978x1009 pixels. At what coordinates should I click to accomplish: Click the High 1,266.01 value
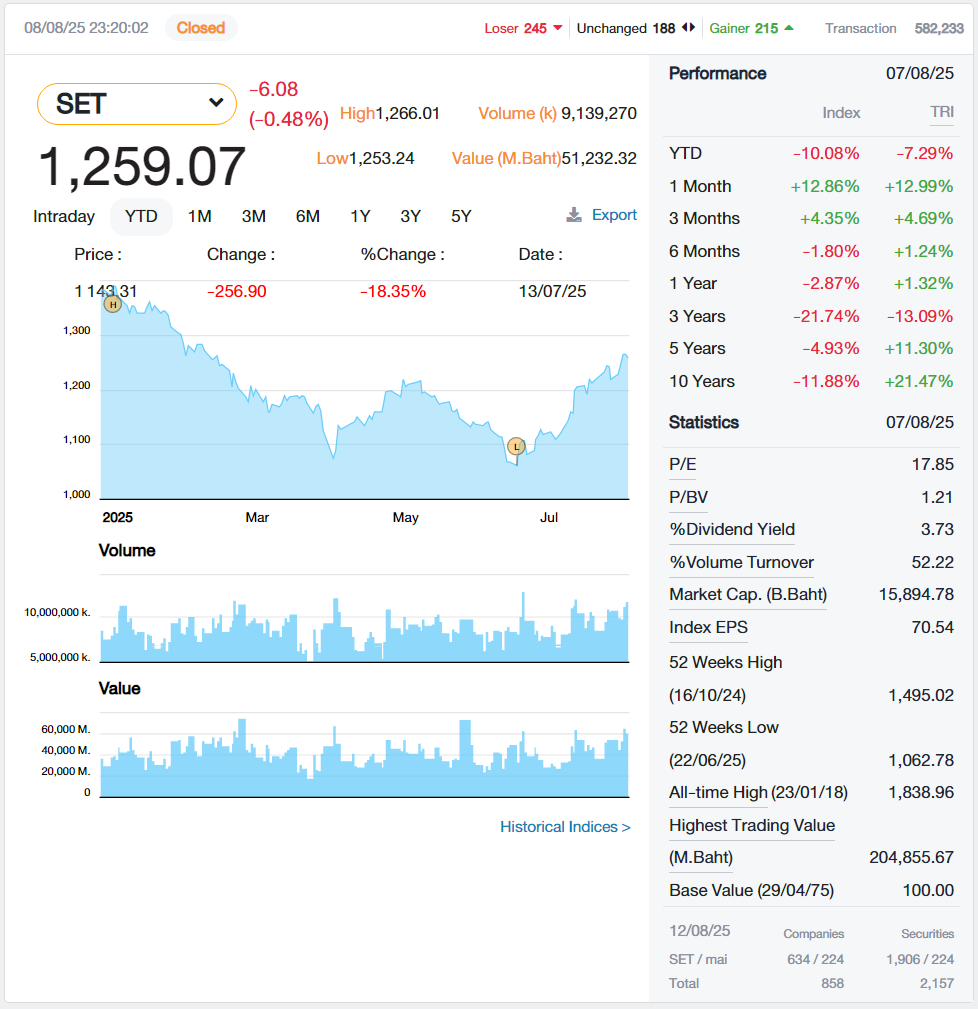pos(407,113)
